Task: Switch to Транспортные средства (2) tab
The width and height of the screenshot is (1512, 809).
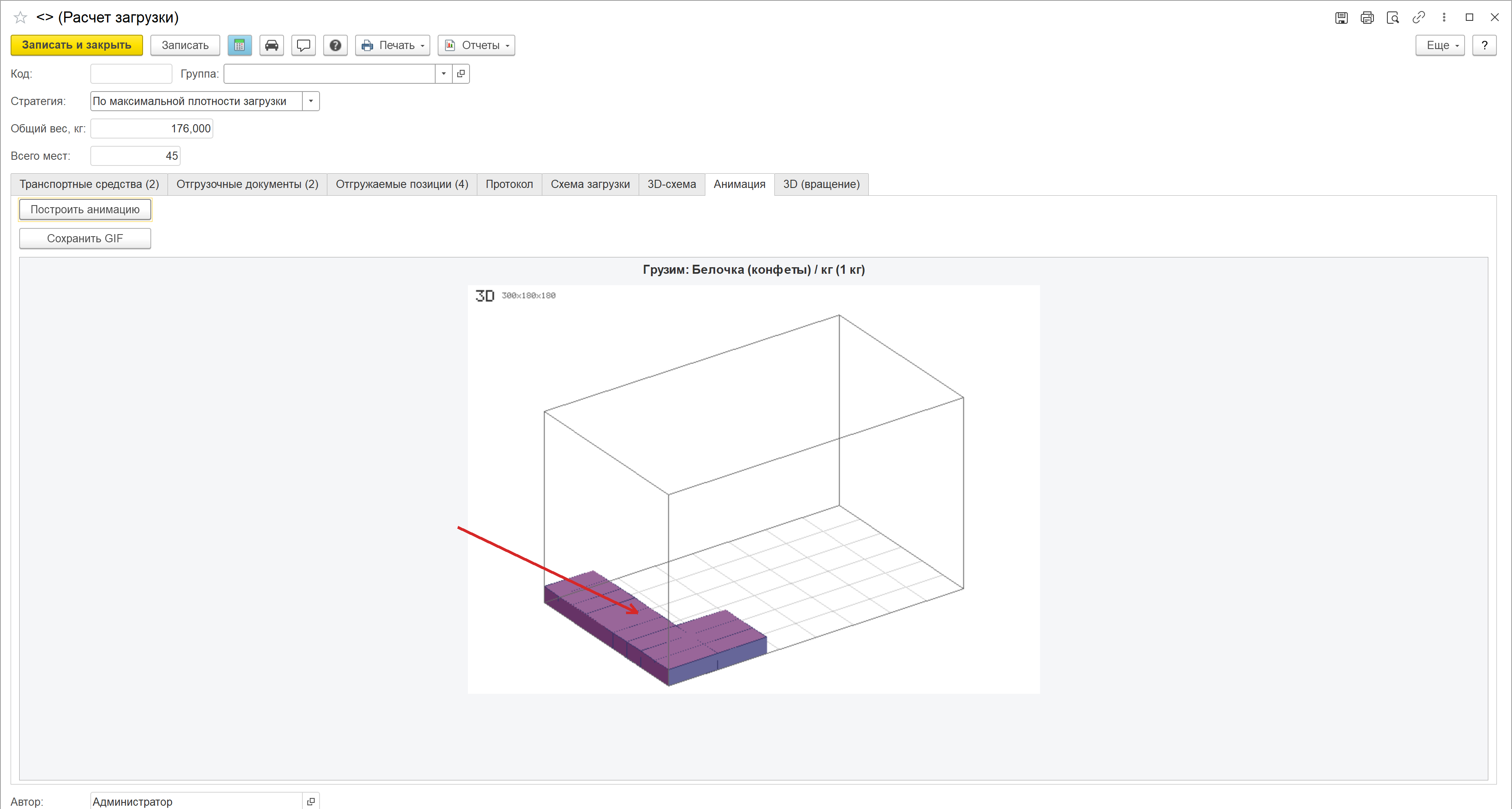Action: (89, 184)
